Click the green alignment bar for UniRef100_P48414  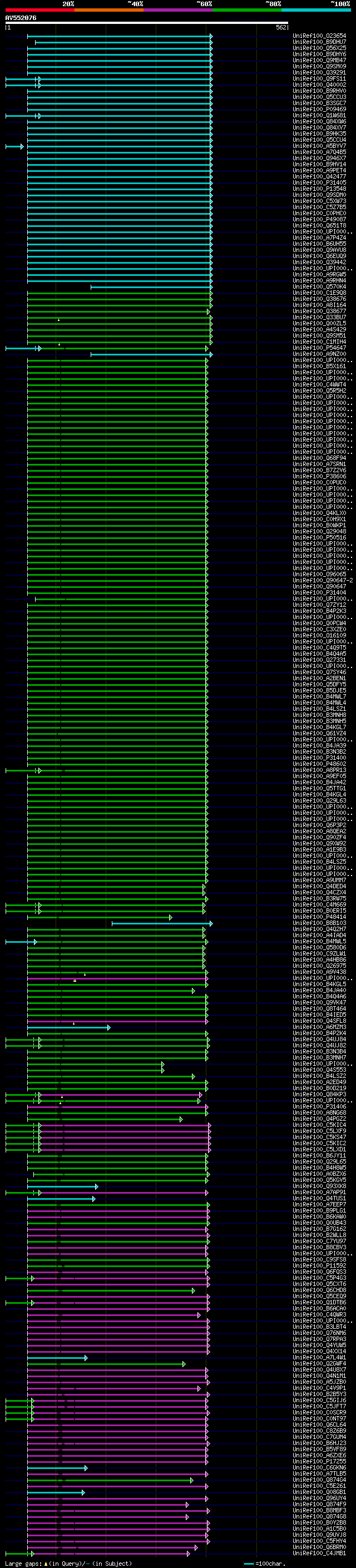100,917
